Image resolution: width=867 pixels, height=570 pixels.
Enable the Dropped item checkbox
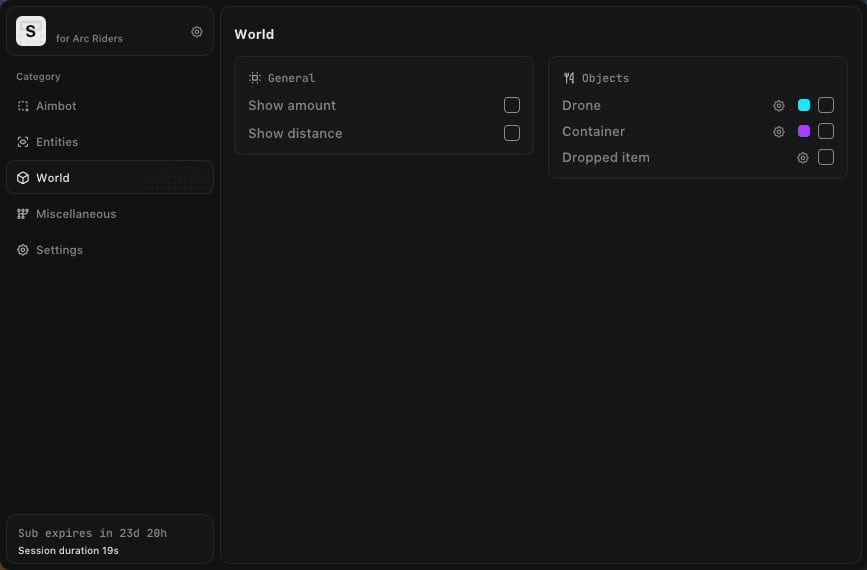click(x=826, y=157)
